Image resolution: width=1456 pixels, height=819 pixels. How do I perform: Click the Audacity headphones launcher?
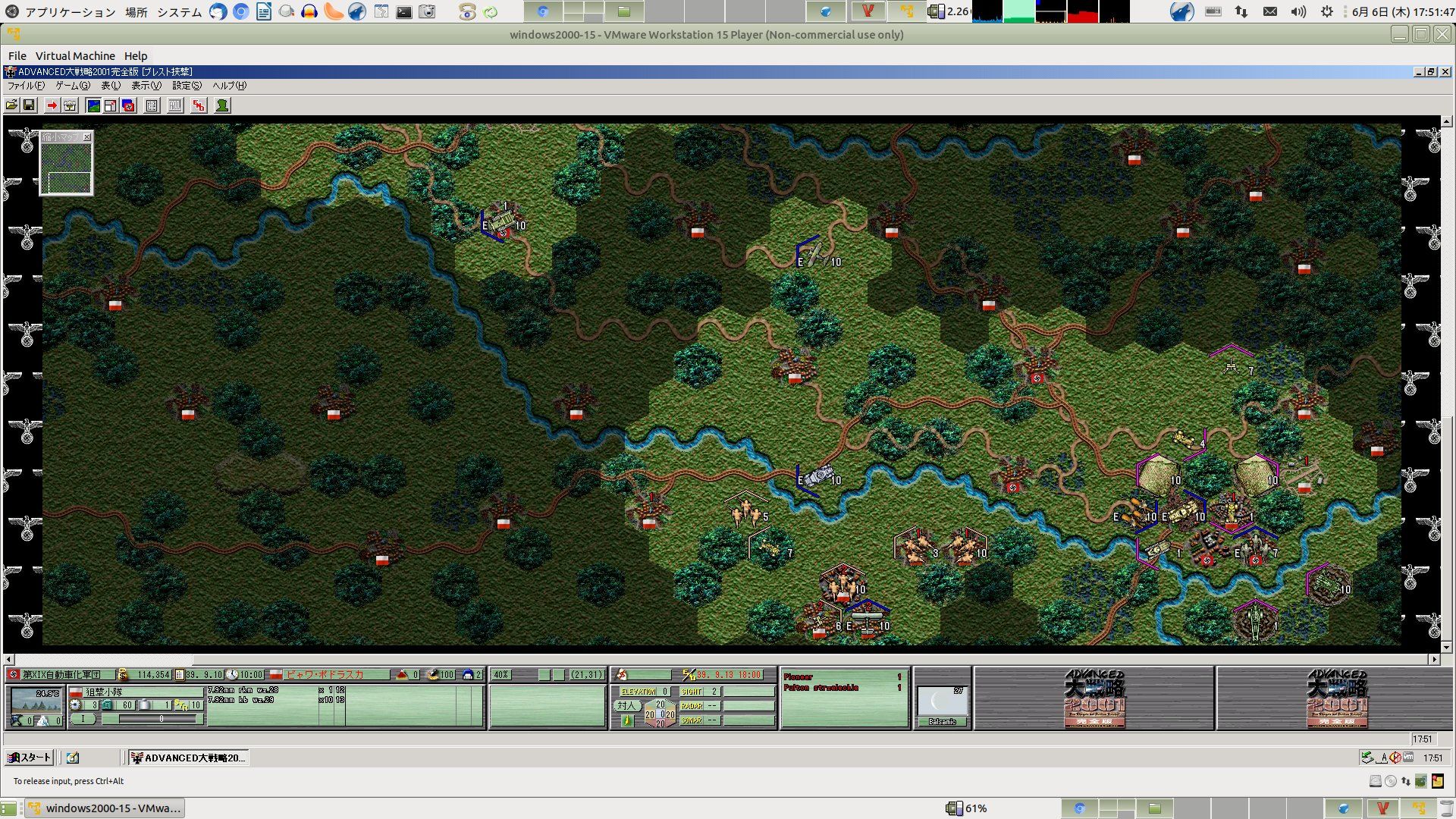tap(309, 12)
